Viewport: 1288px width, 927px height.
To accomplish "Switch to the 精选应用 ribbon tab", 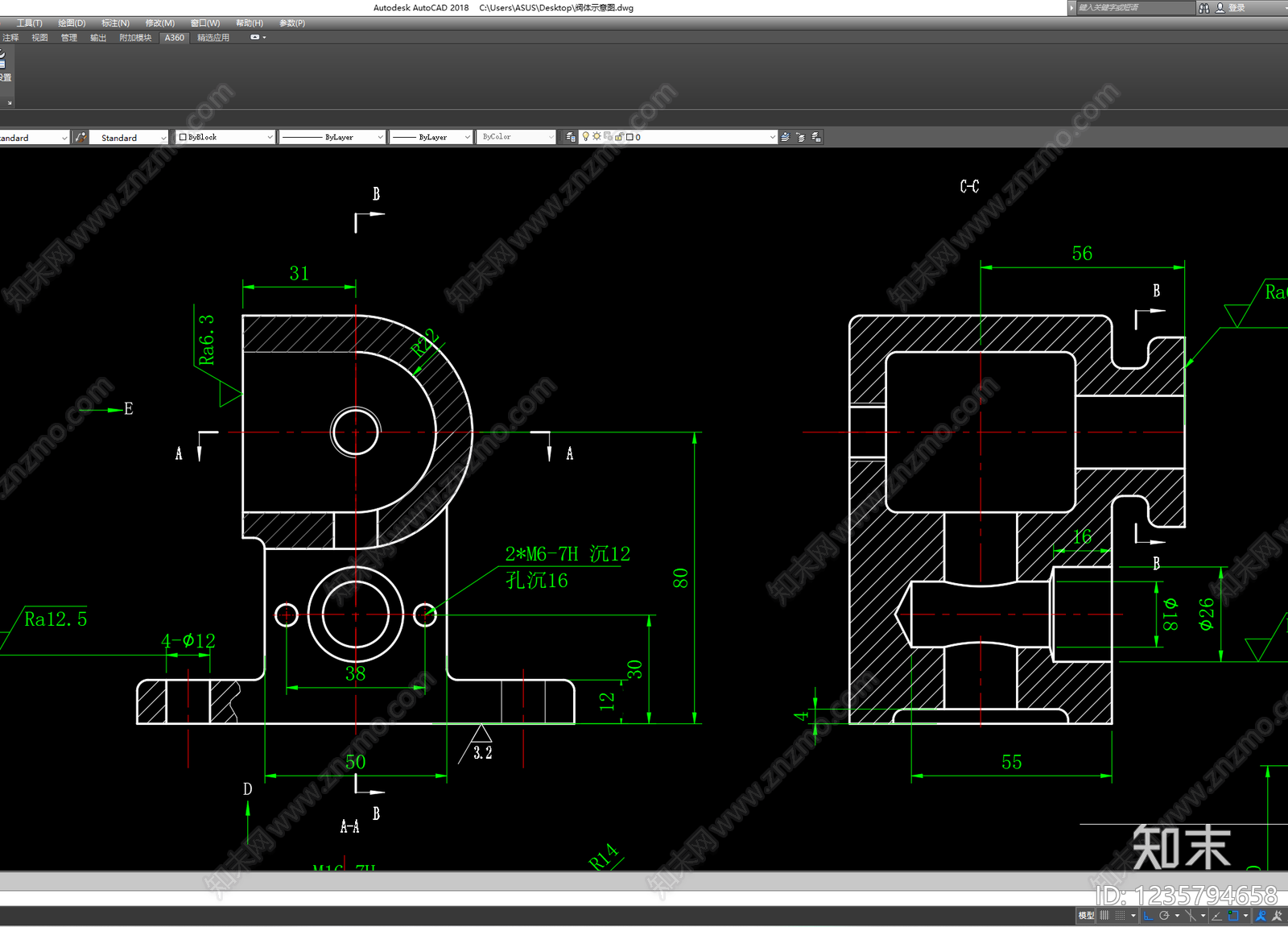I will (213, 38).
